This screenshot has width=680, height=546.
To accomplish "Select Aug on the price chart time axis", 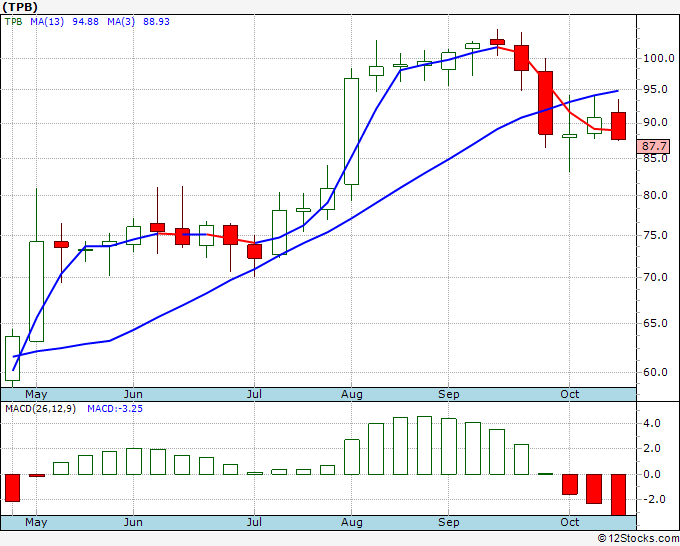I will pyautogui.click(x=352, y=394).
